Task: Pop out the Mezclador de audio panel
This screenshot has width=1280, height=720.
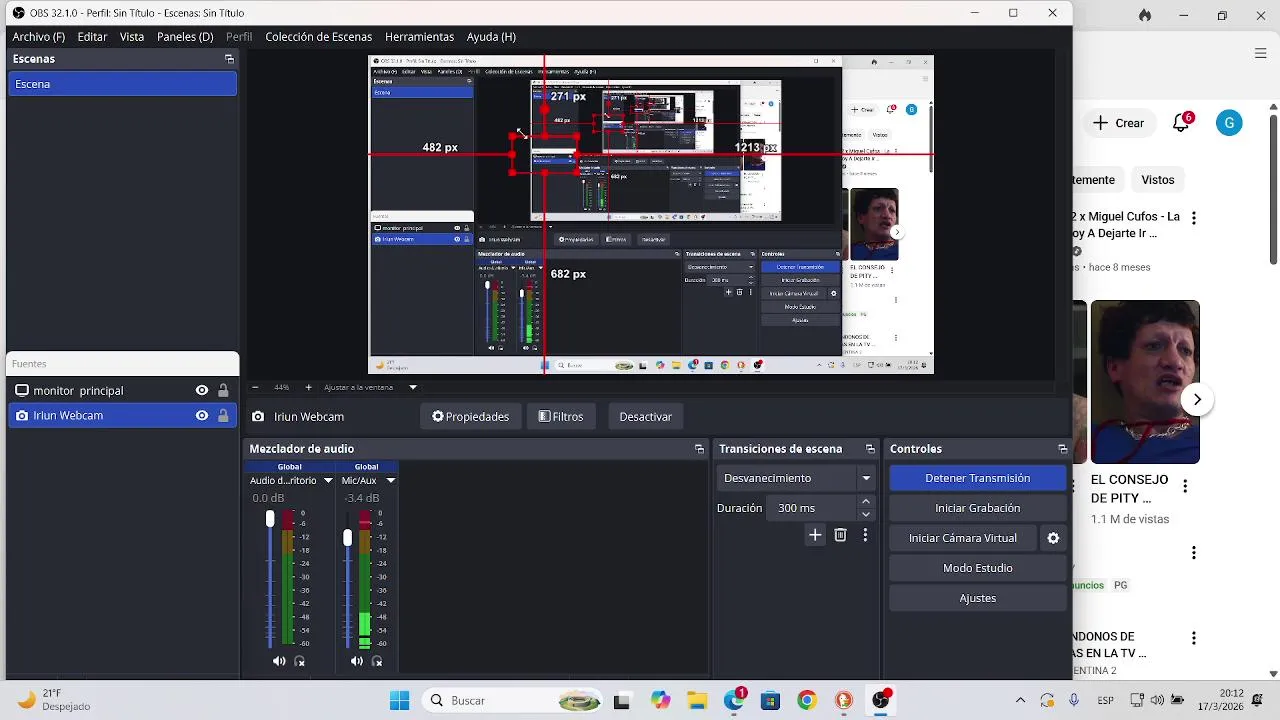Action: tap(699, 449)
